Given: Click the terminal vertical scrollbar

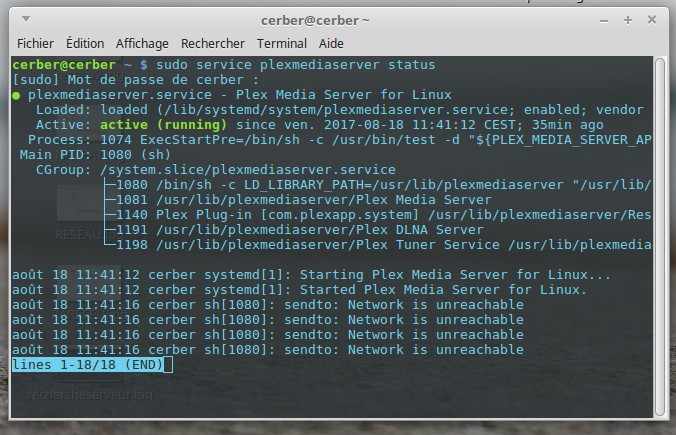Looking at the screenshot, I should [x=660, y=237].
